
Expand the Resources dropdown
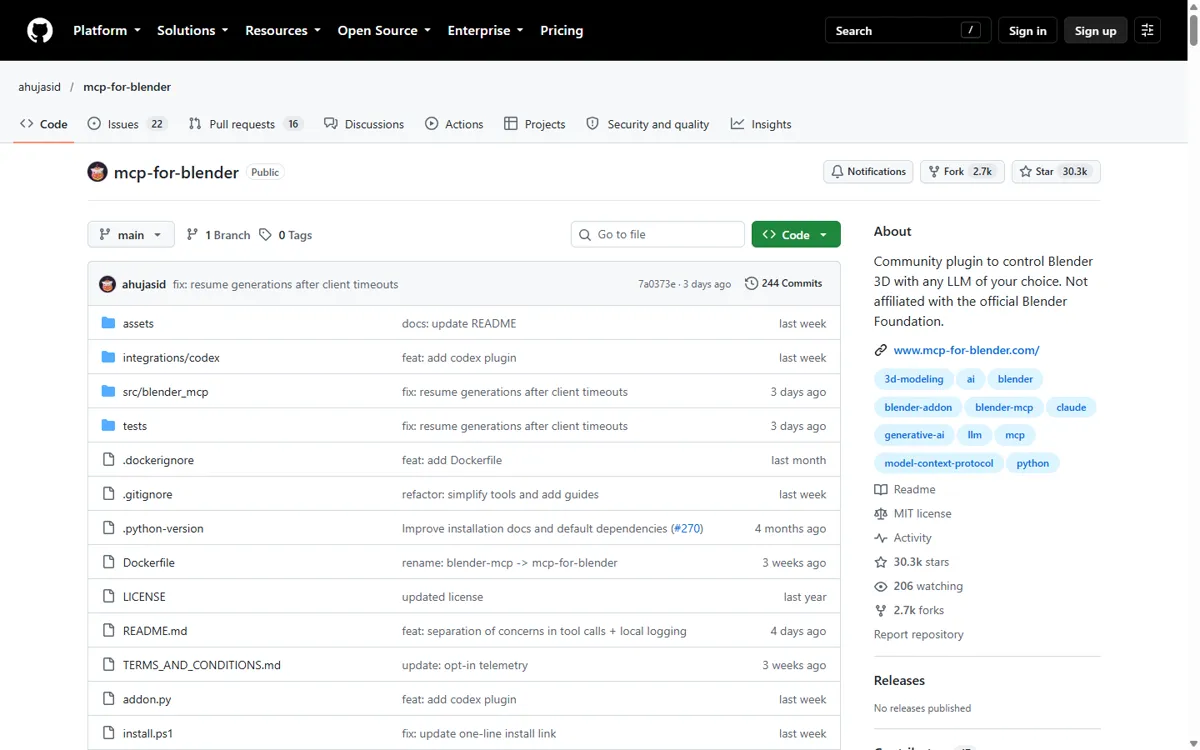point(283,31)
